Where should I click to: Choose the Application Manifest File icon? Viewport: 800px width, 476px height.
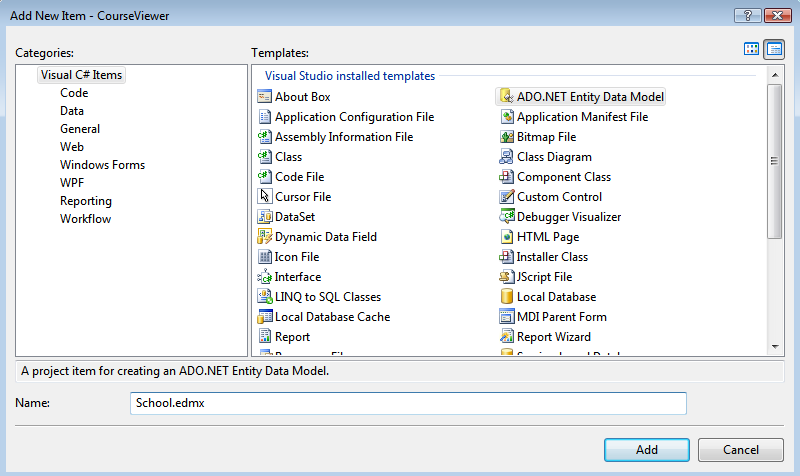coord(506,117)
